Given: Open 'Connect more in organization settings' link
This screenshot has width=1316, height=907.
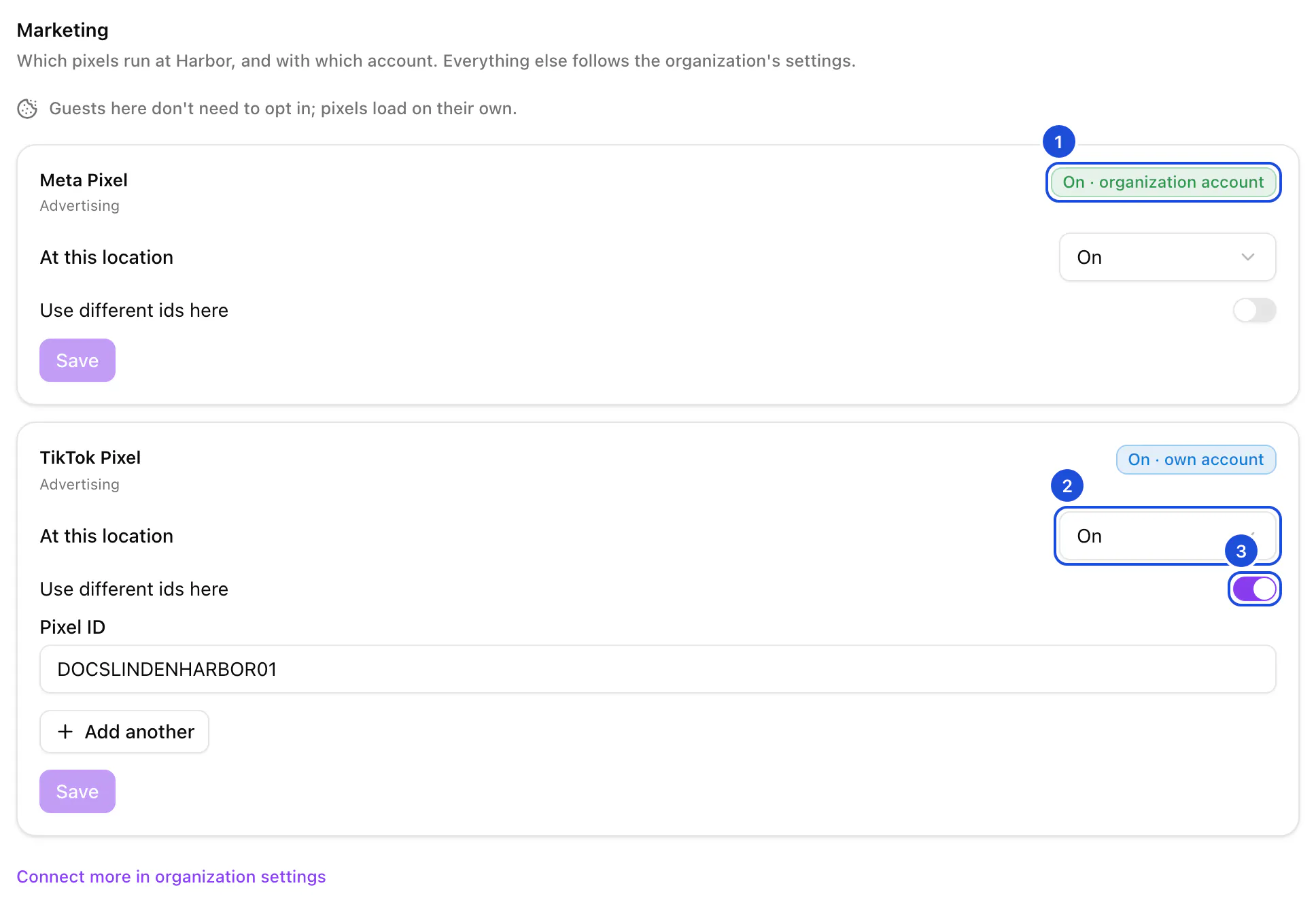Looking at the screenshot, I should tap(171, 876).
